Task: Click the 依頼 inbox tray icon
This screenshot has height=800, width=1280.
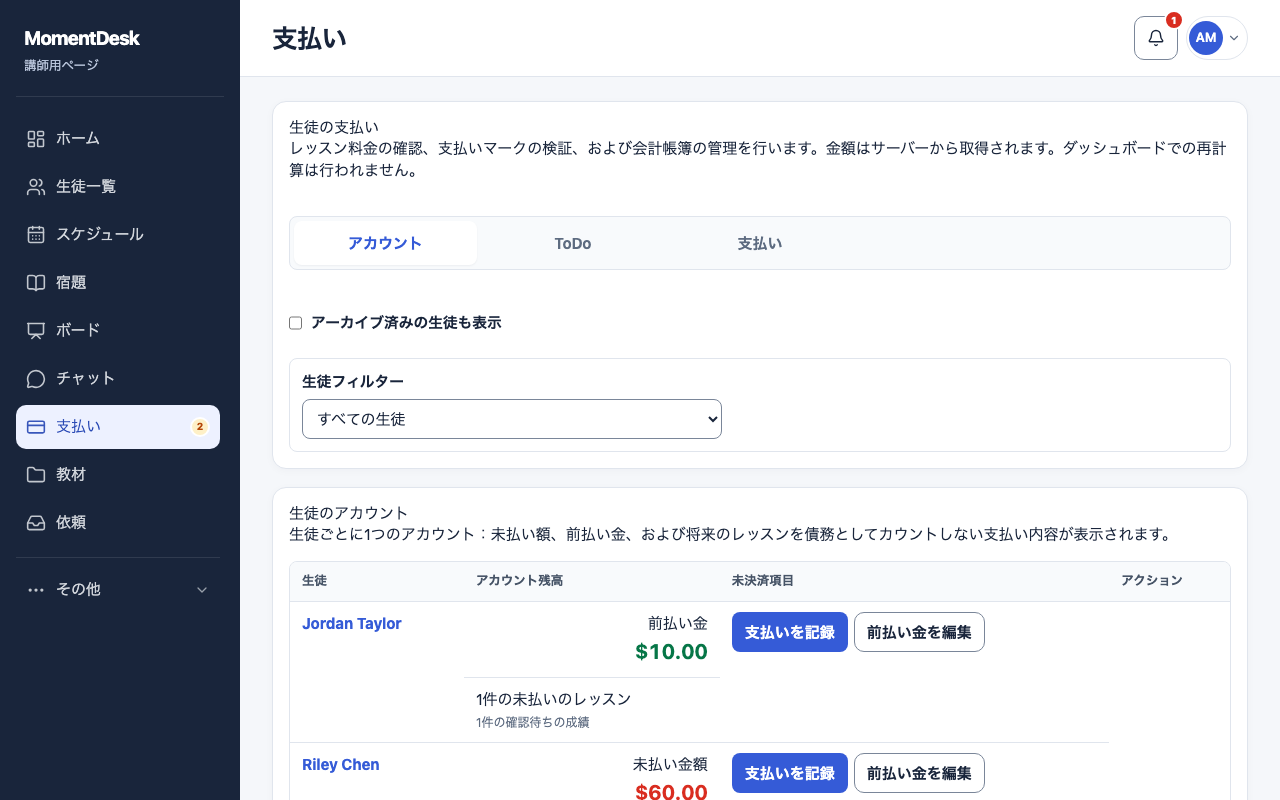Action: tap(36, 523)
